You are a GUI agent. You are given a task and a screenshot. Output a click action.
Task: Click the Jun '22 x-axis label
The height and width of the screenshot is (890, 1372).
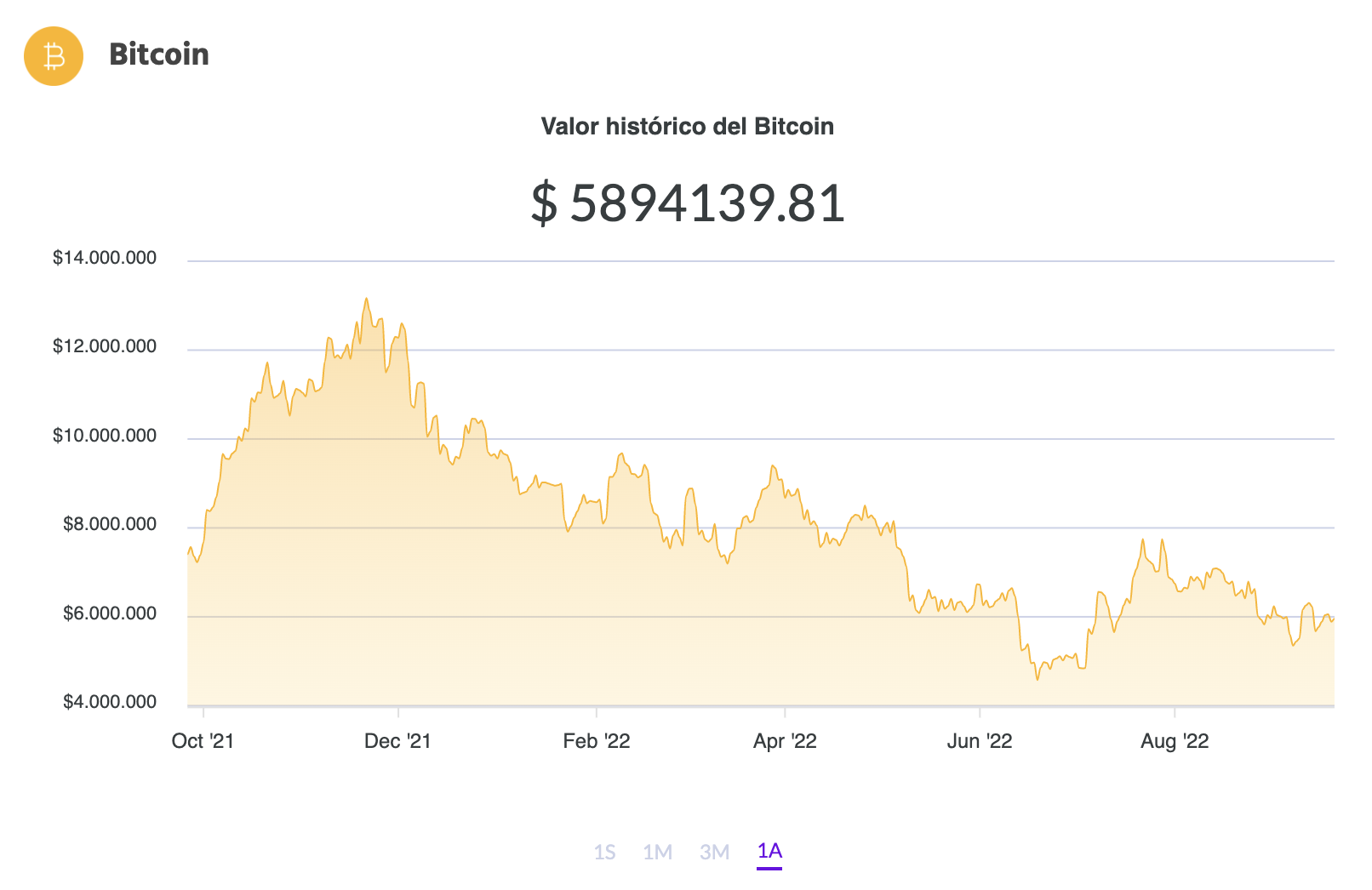coord(980,741)
